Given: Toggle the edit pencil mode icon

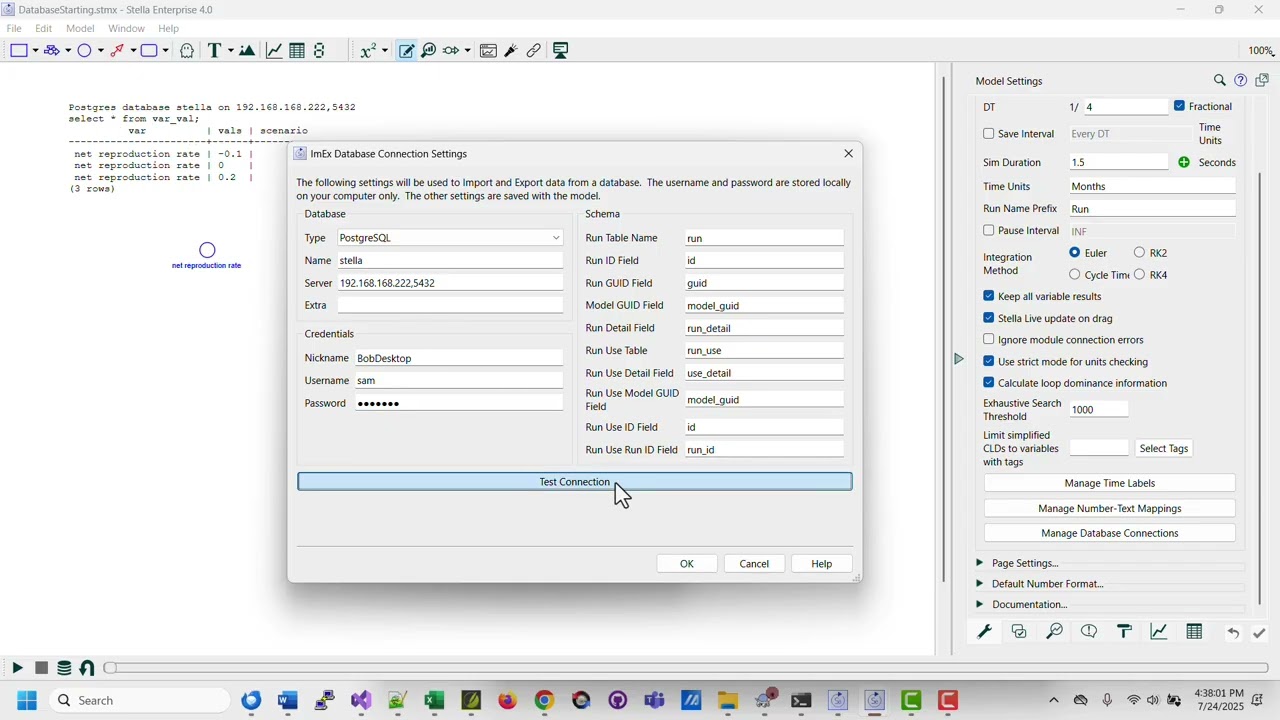Looking at the screenshot, I should coord(406,50).
